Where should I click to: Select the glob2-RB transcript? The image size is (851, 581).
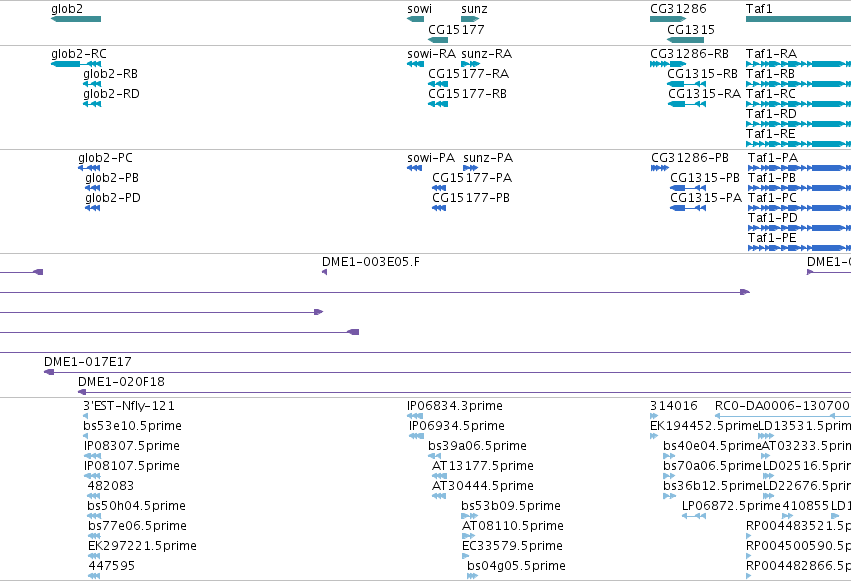110,74
